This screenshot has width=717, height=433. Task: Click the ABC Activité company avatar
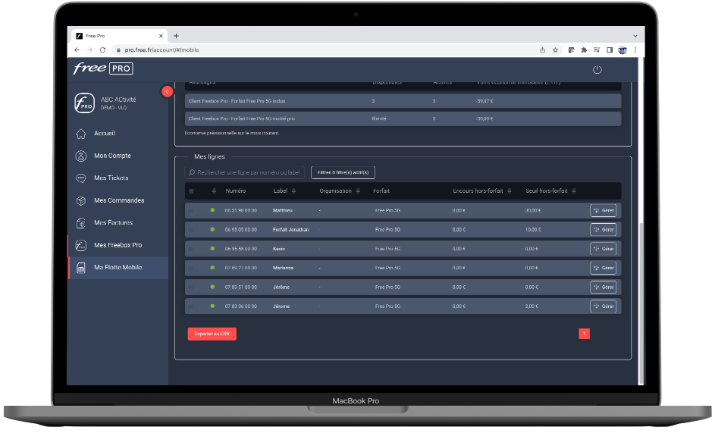pos(85,103)
